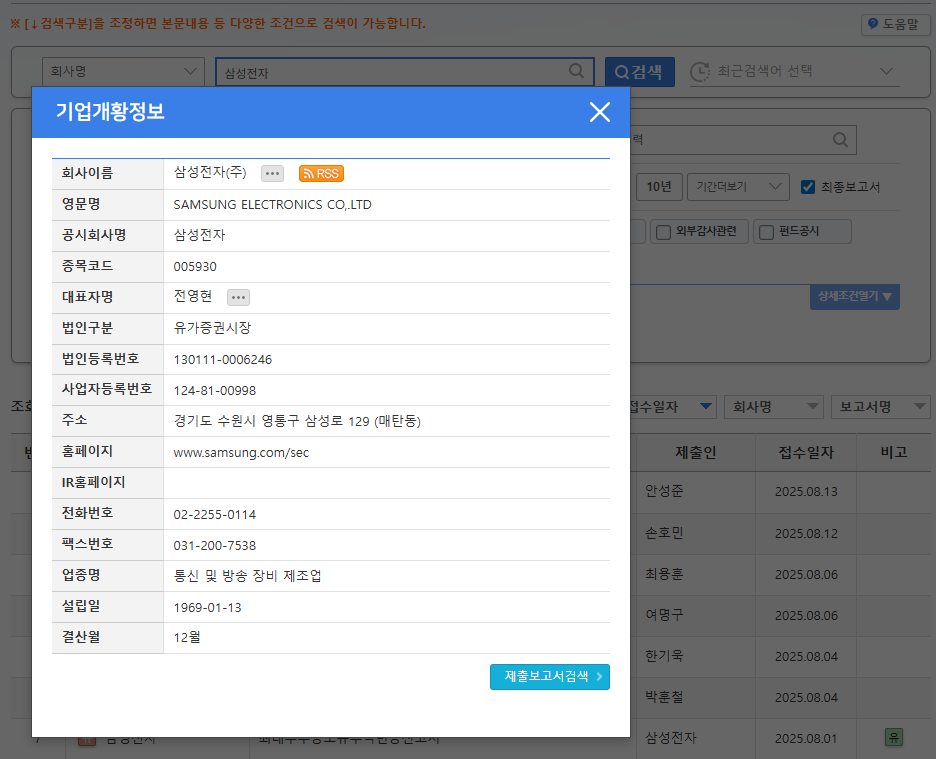Click the stock code 005930
Image resolution: width=936 pixels, height=759 pixels.
(195, 266)
